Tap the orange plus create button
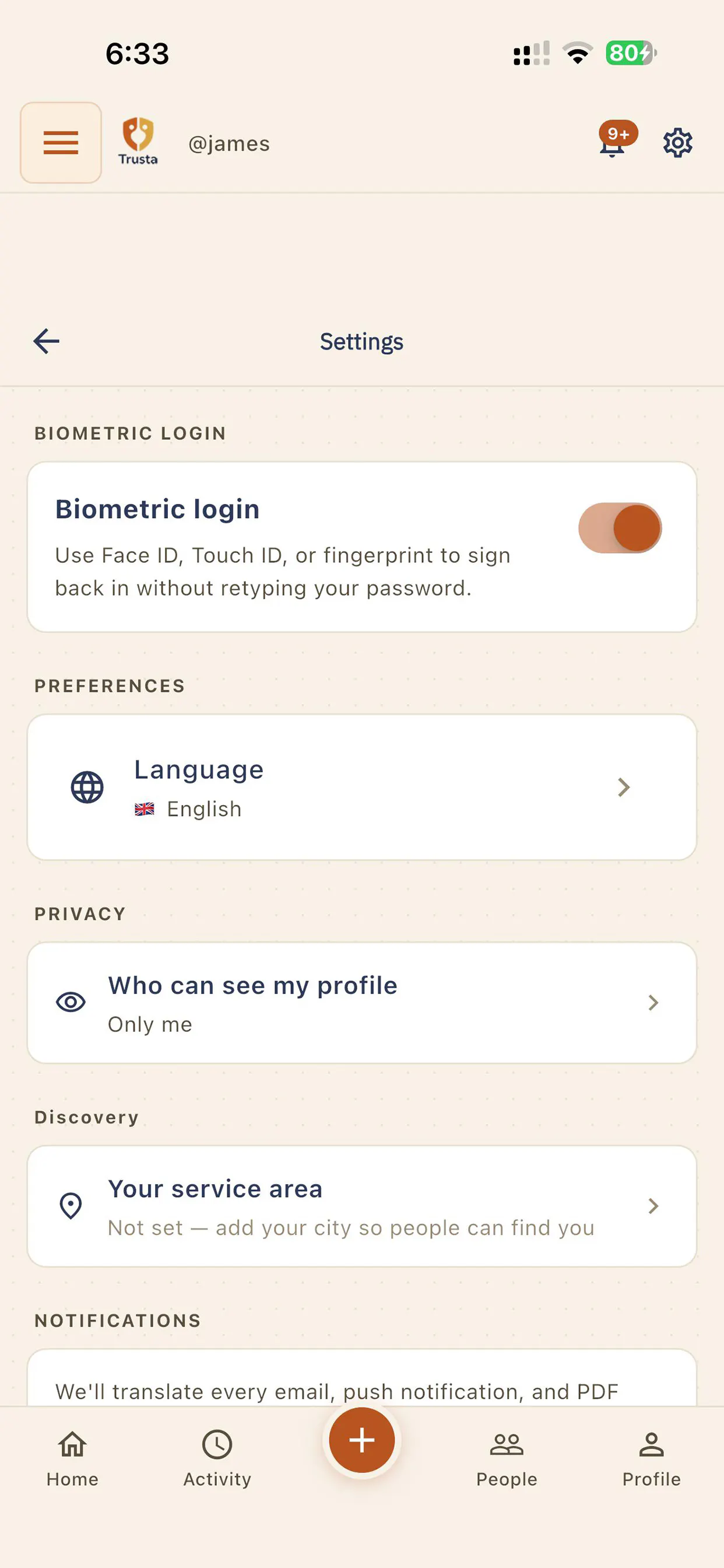Viewport: 724px width, 1568px height. 362,1440
